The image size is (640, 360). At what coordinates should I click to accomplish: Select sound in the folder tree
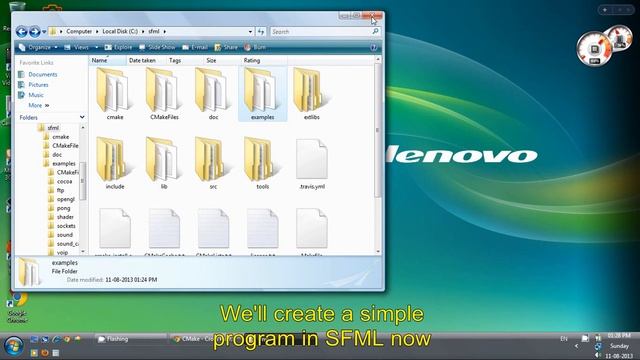[64, 235]
